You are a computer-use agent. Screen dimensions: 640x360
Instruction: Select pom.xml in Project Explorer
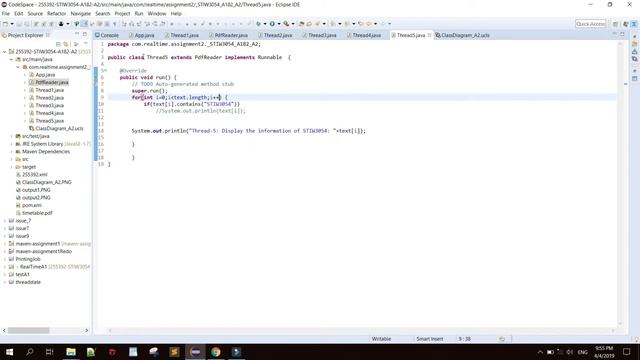tap(32, 205)
